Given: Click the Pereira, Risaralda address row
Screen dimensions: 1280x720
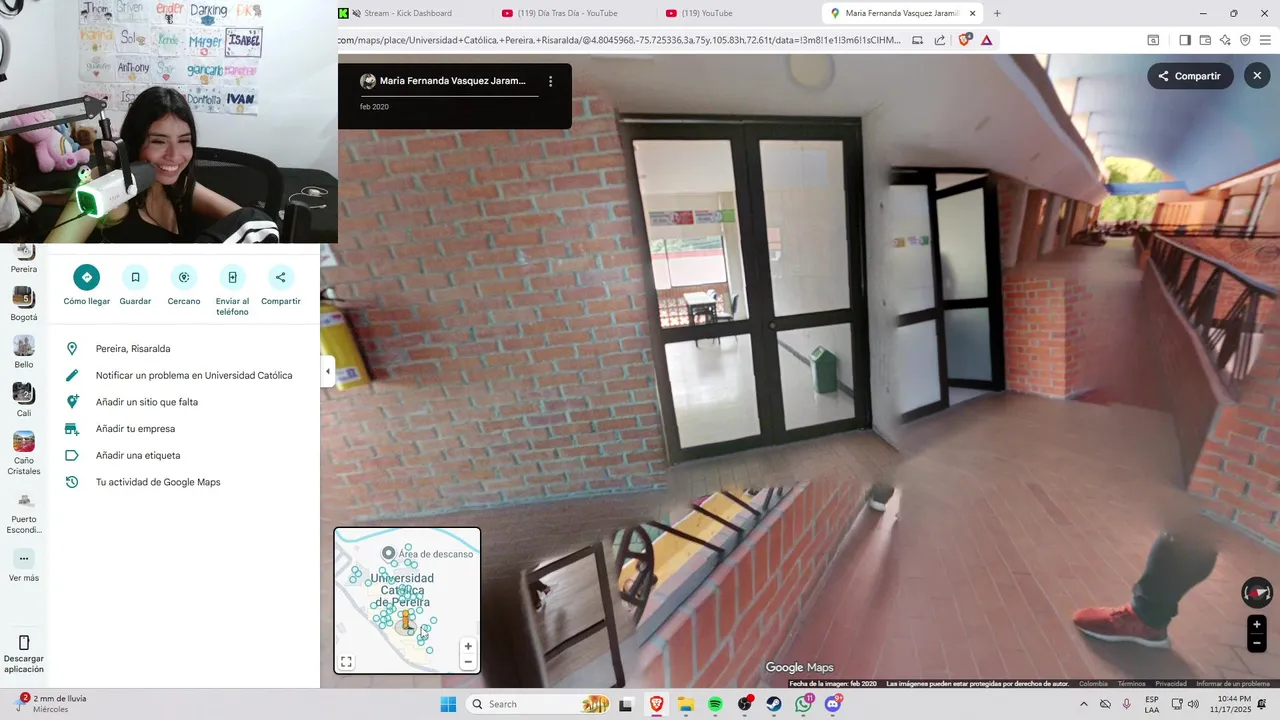Looking at the screenshot, I should [x=185, y=349].
